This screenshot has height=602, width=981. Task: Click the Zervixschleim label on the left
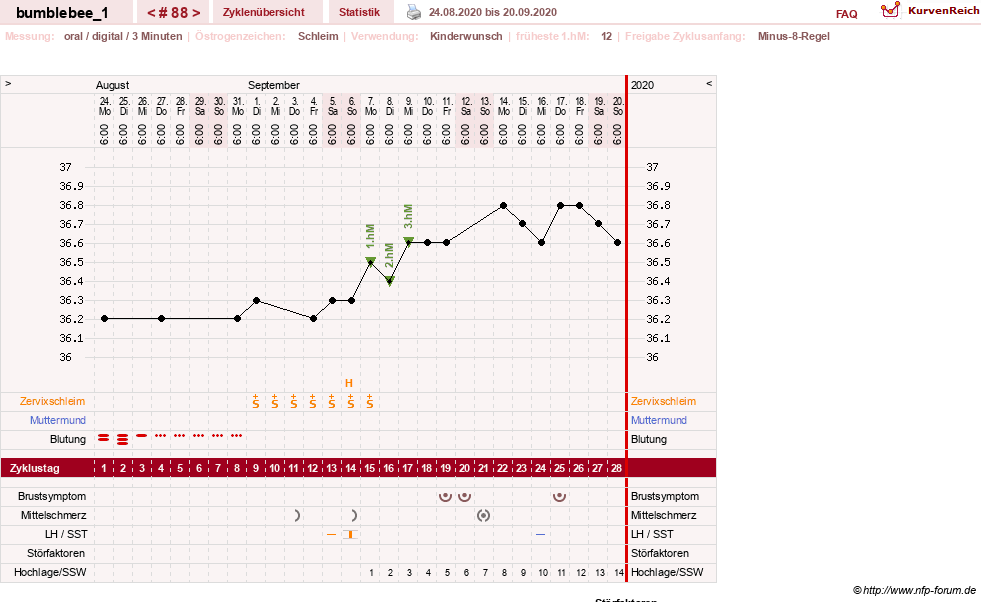click(53, 401)
